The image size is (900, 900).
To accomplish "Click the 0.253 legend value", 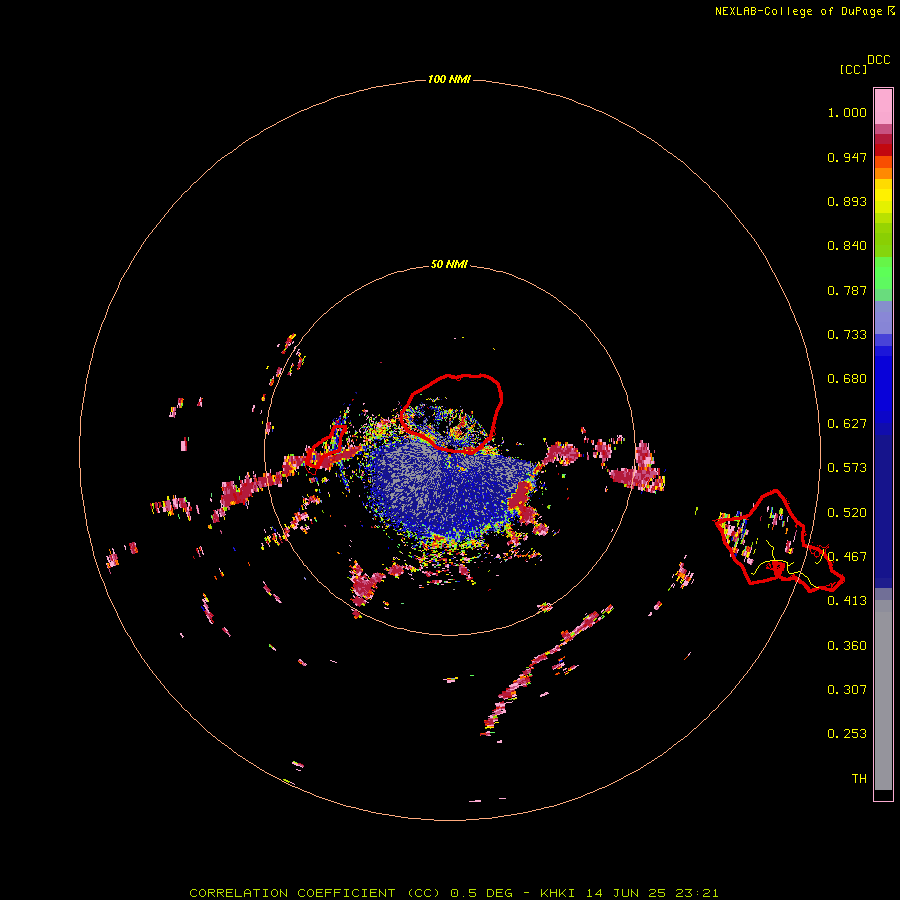I will coord(847,734).
